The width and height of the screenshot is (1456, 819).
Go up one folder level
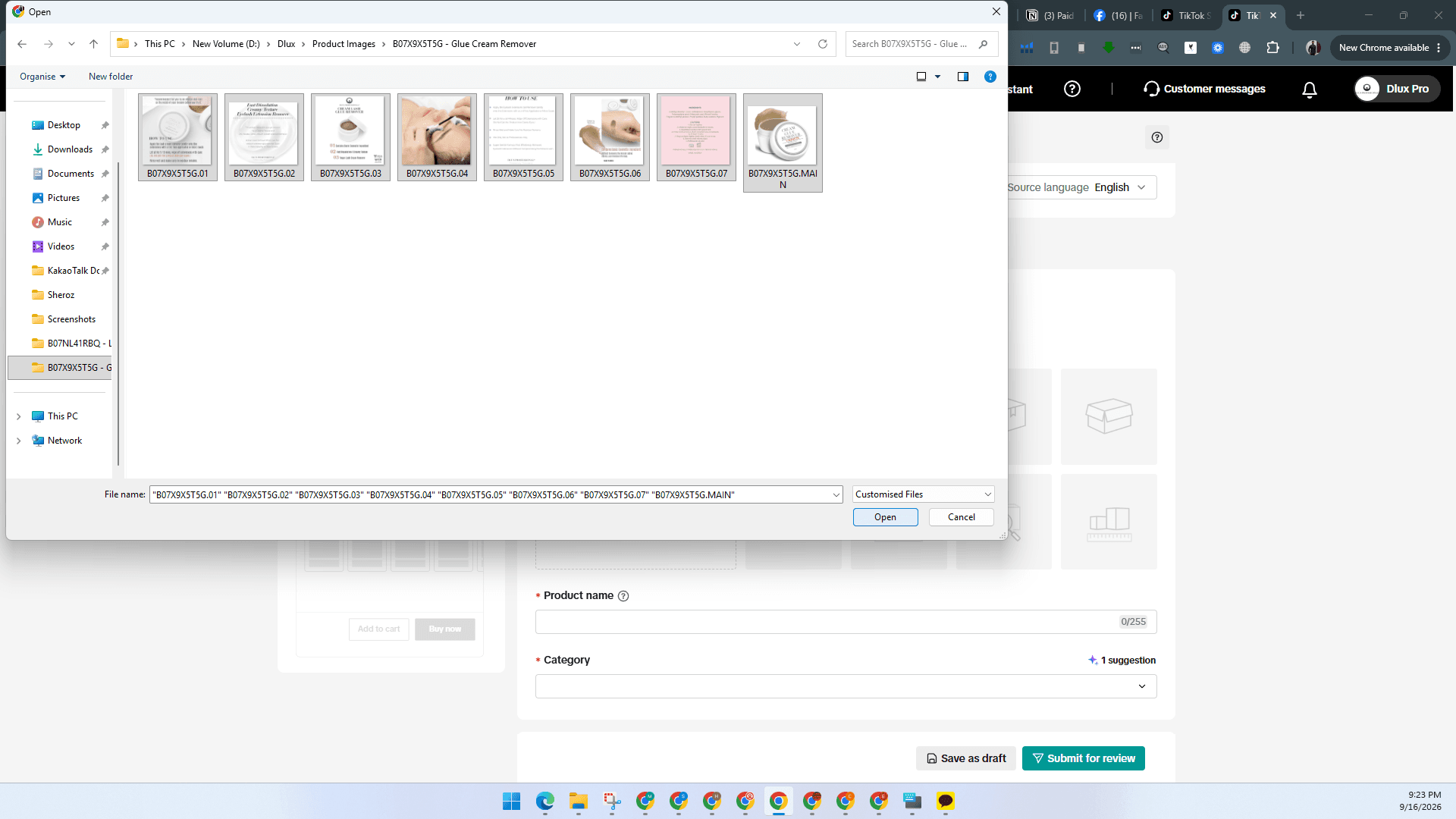[x=93, y=44]
